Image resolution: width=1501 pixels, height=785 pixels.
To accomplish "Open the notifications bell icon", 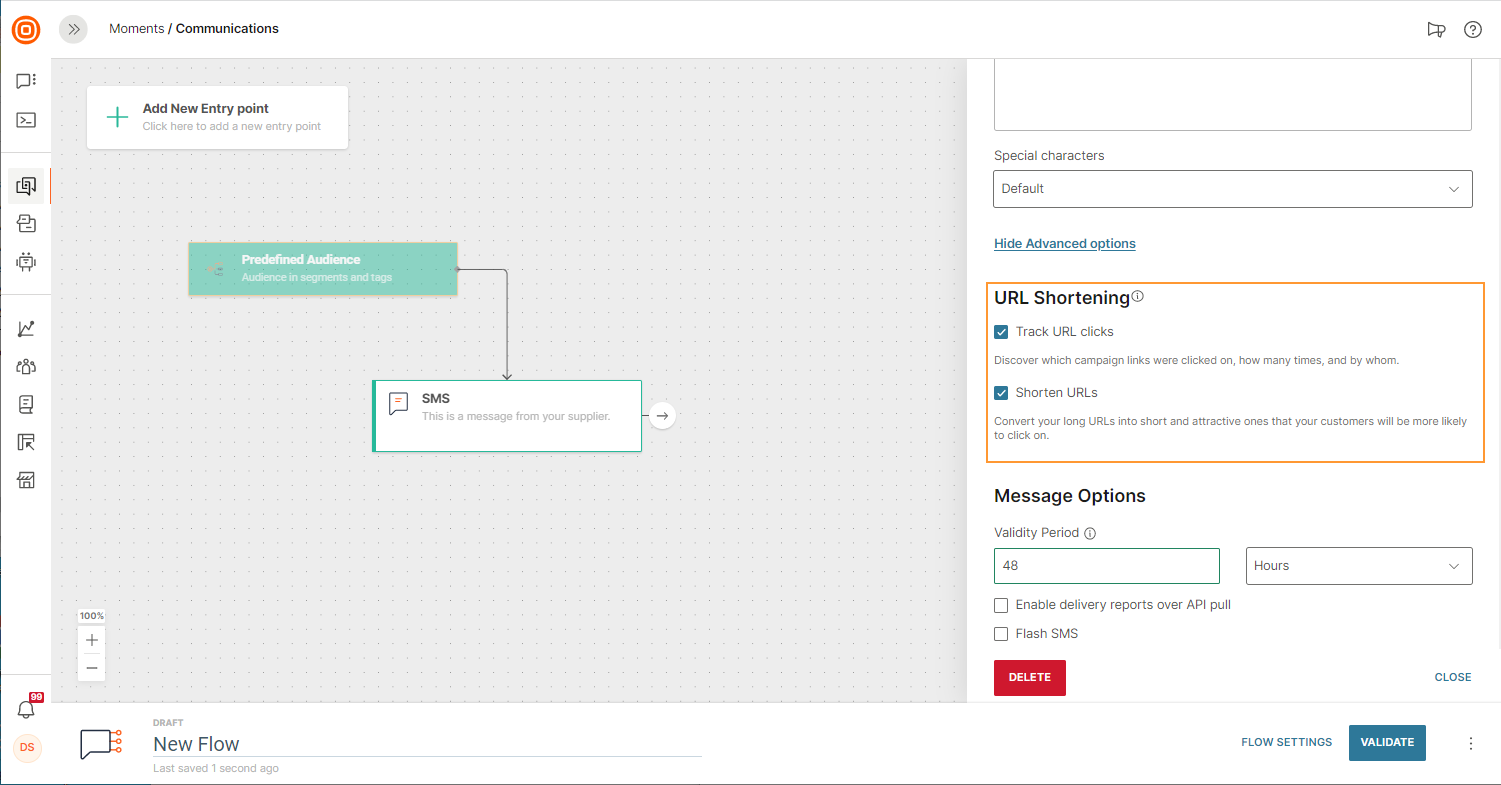I will click(x=26, y=709).
